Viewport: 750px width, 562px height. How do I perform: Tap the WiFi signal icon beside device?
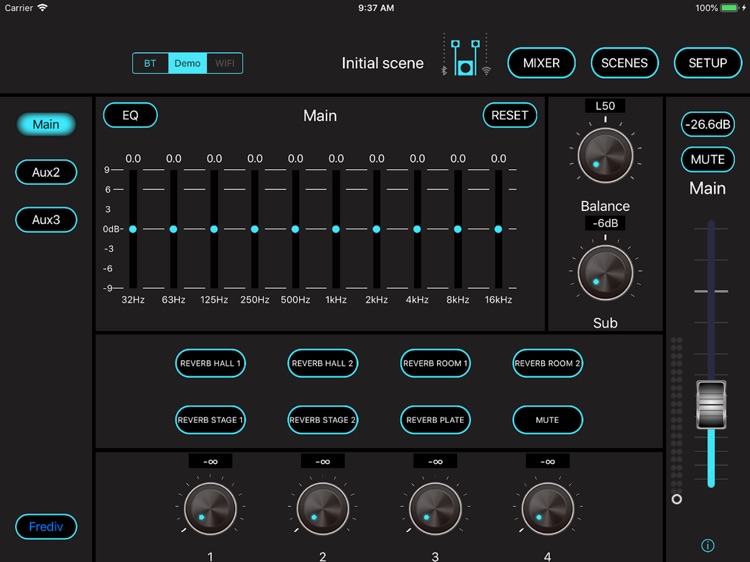[x=486, y=71]
